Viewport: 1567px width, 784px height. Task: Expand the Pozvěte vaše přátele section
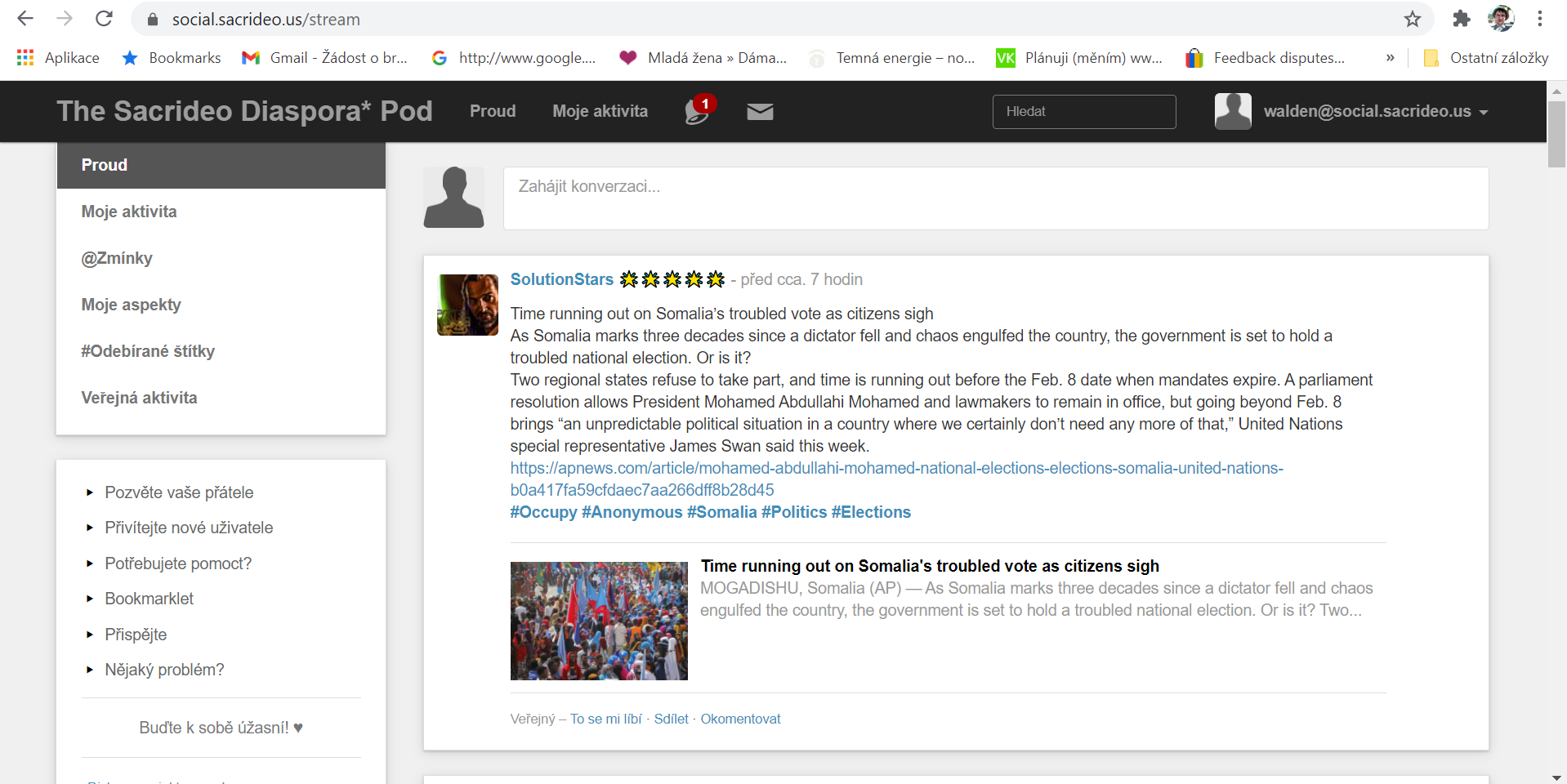179,492
